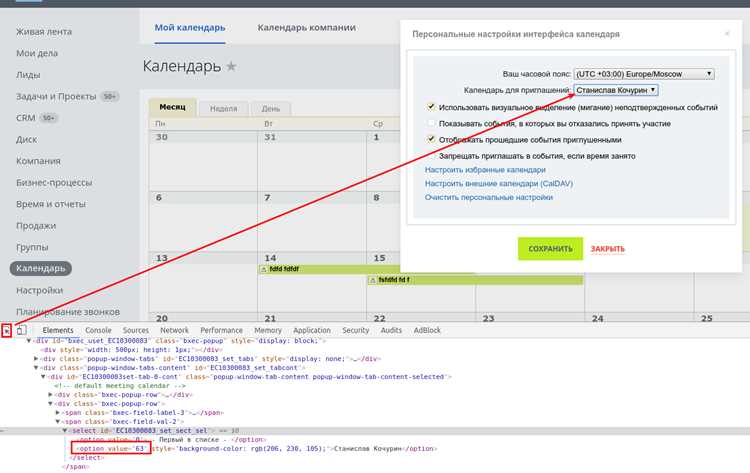750x473 pixels.
Task: Click the element inspector icon in DevTools
Action: (6, 330)
